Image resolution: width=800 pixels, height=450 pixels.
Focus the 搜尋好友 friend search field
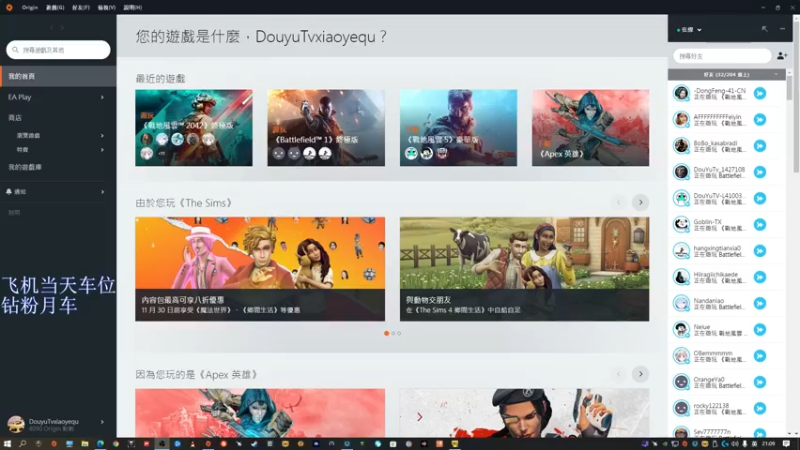coord(722,56)
